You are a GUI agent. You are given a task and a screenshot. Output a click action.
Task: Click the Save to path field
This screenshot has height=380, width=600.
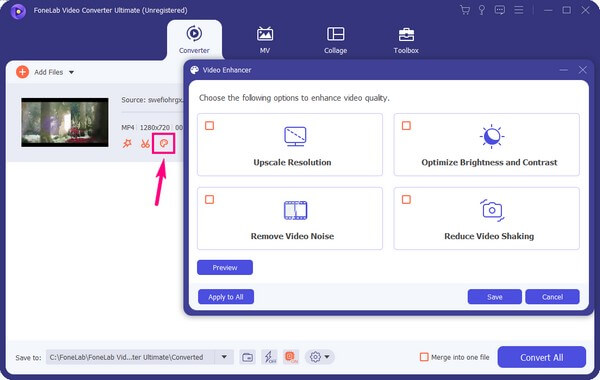pos(130,357)
